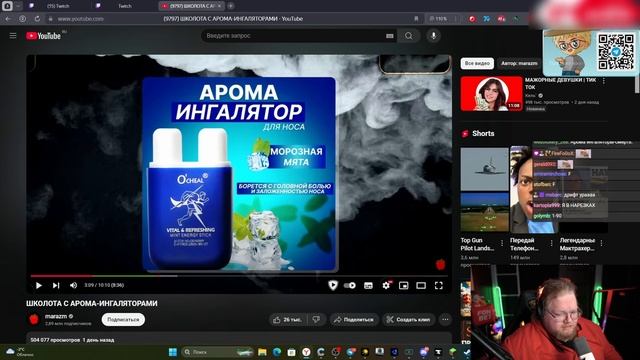Skip to the next video
This screenshot has height=360, width=640.
(56, 285)
